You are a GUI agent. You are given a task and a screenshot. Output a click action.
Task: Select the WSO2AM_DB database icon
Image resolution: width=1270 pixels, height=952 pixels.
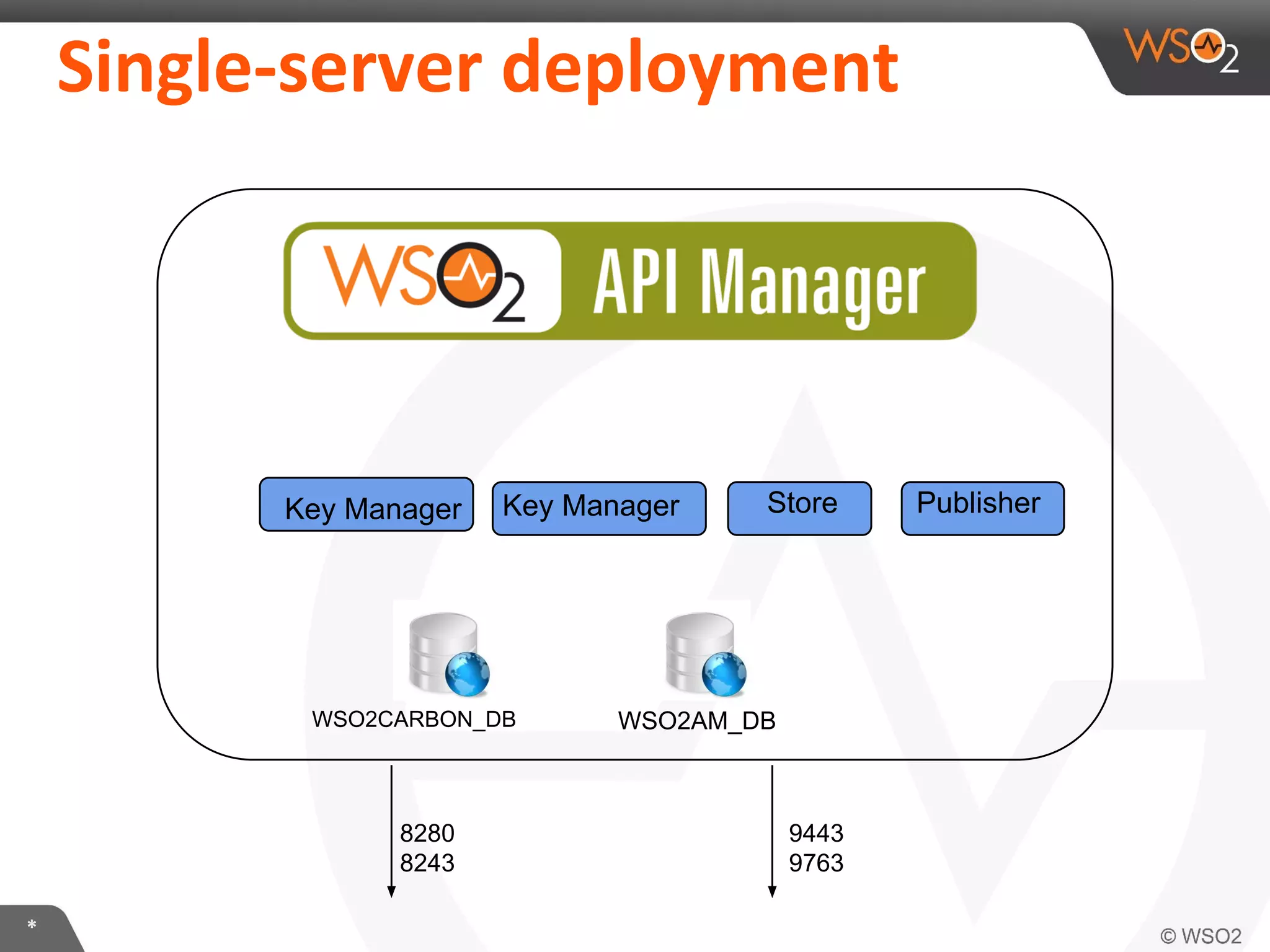click(706, 654)
